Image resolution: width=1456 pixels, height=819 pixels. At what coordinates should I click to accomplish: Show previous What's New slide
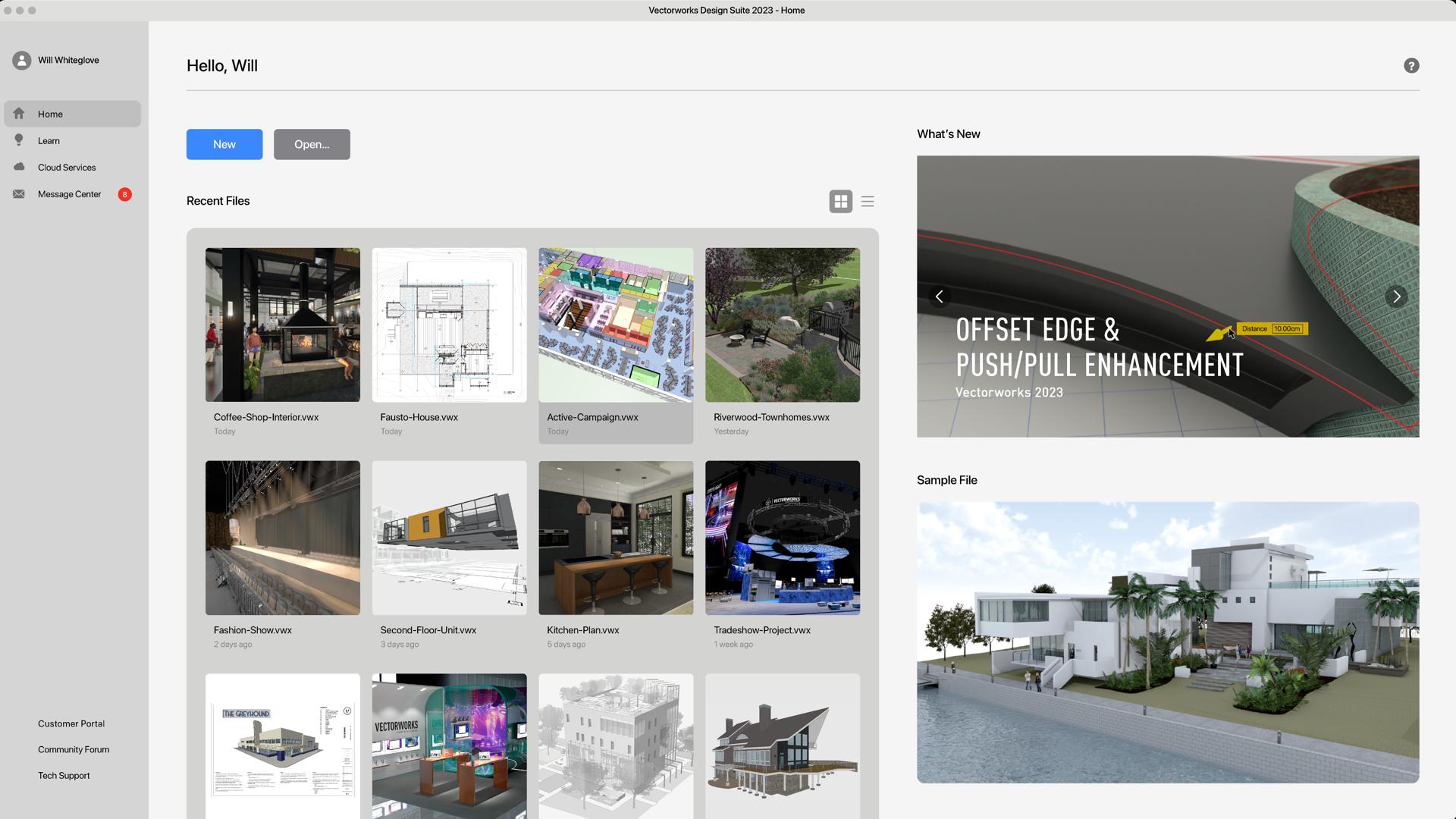pyautogui.click(x=940, y=297)
